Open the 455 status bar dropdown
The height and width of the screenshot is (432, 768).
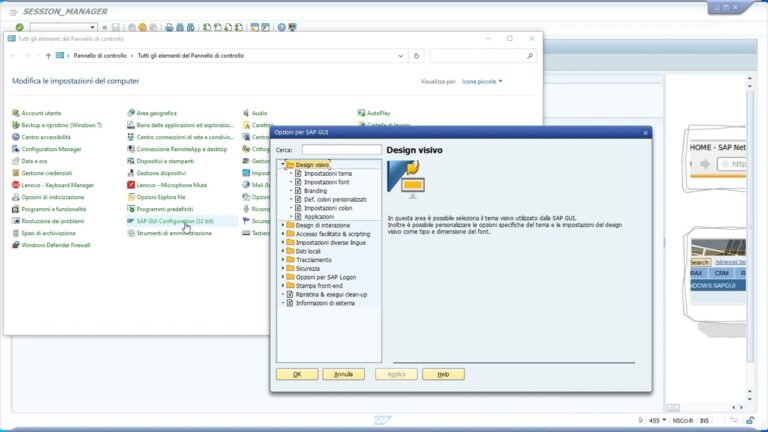(664, 420)
